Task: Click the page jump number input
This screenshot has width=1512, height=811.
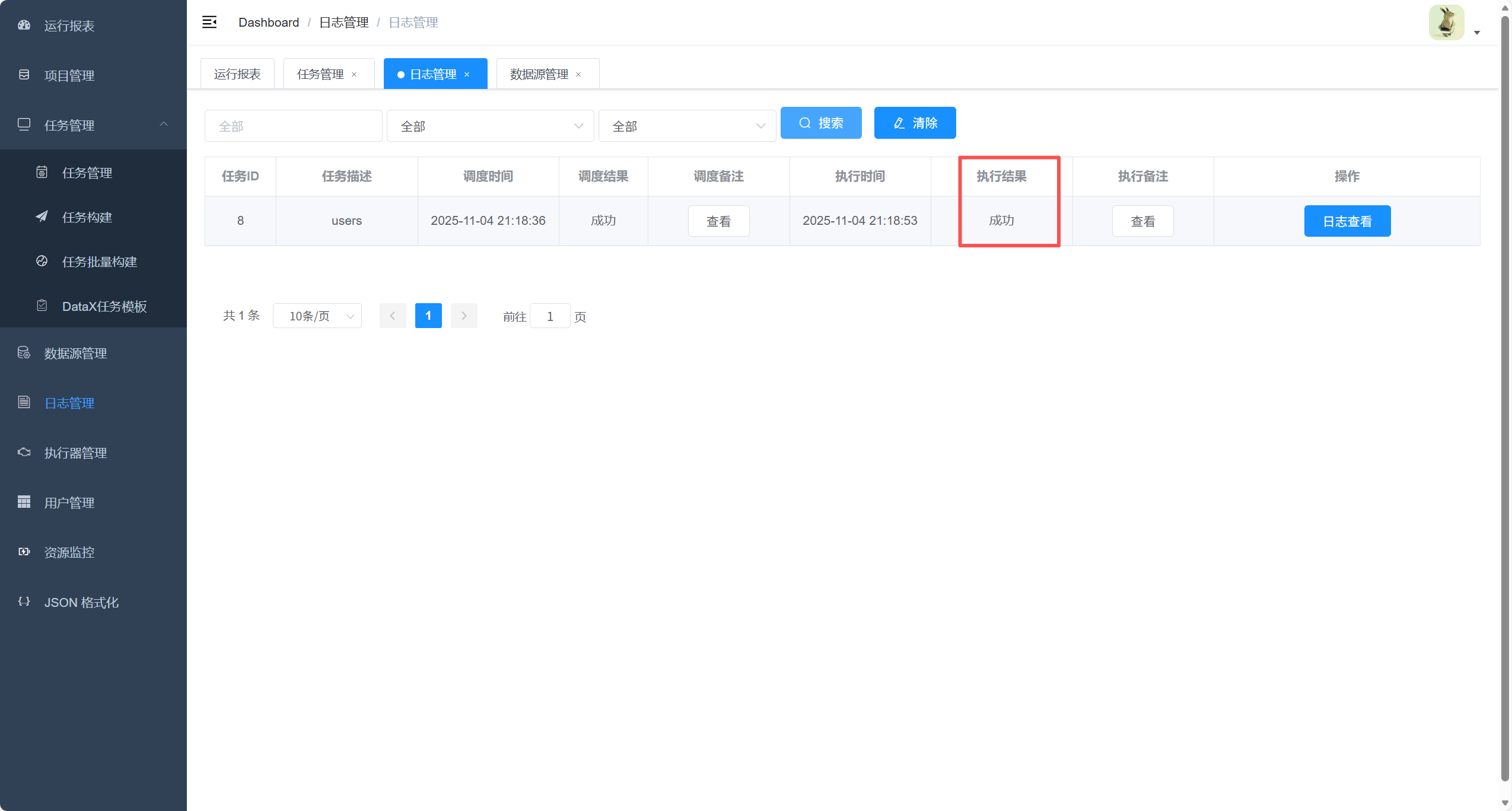Action: (550, 316)
